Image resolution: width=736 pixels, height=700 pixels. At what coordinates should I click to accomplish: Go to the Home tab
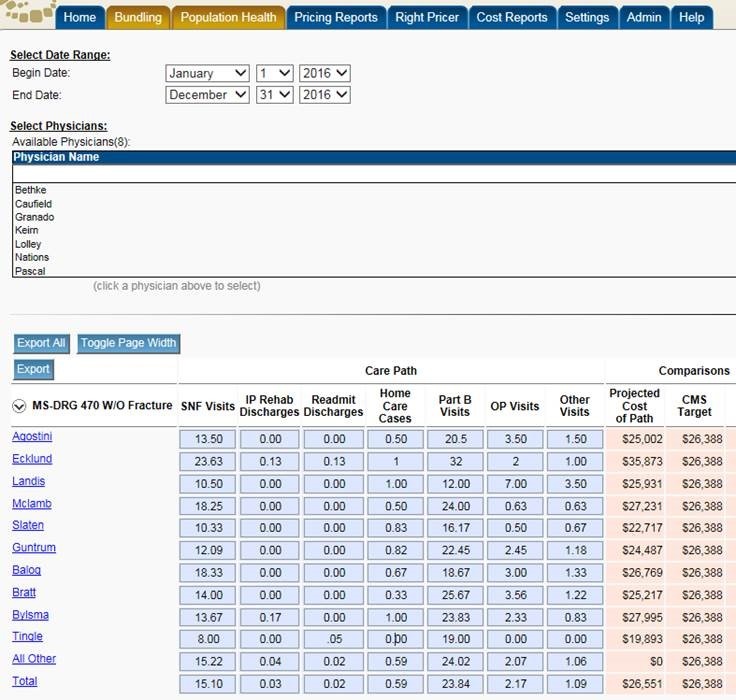pyautogui.click(x=80, y=17)
